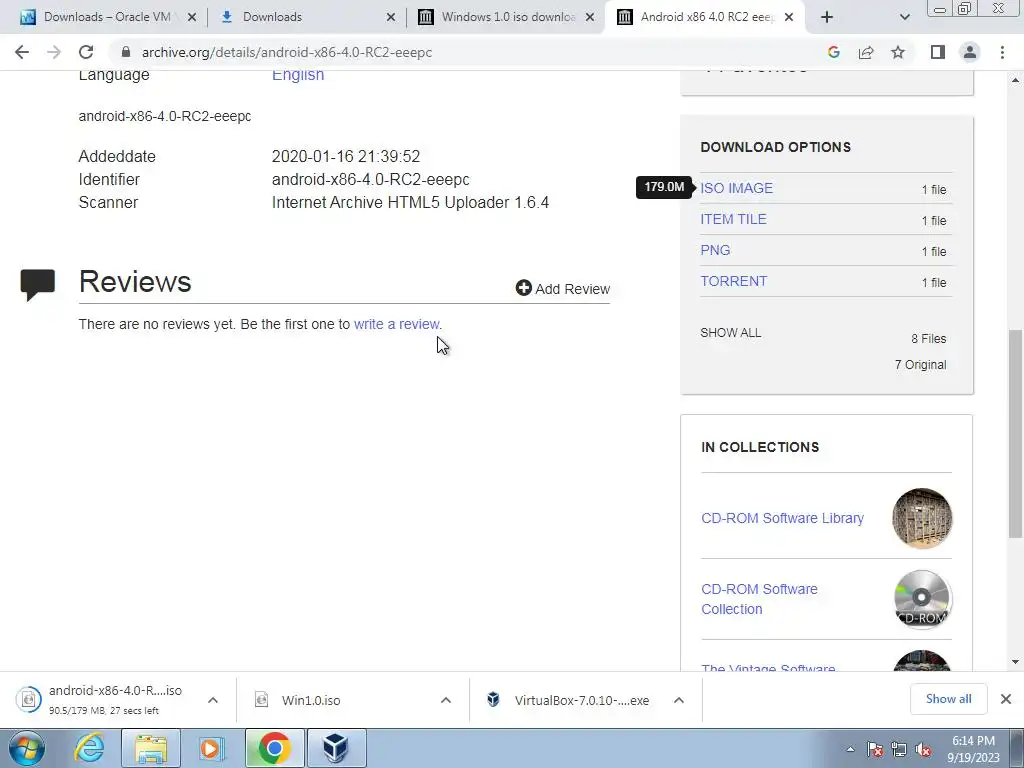Expand options for Win1.0.iso download

(x=446, y=700)
